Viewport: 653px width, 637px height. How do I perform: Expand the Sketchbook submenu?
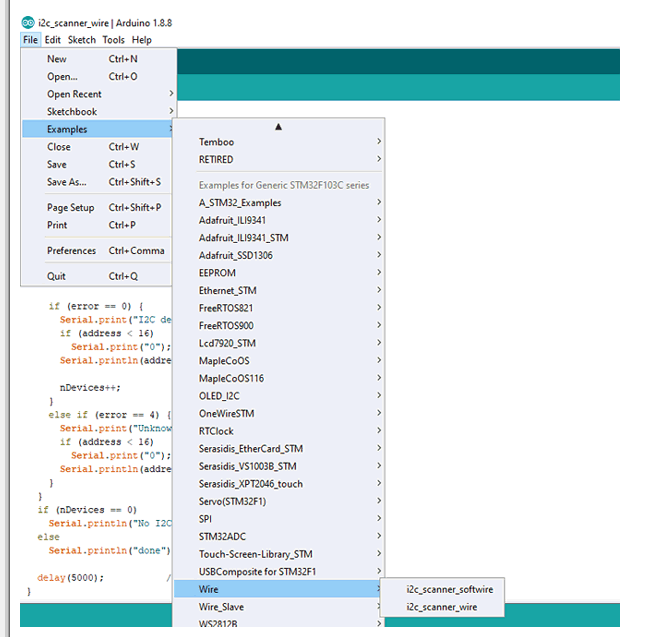point(97,112)
